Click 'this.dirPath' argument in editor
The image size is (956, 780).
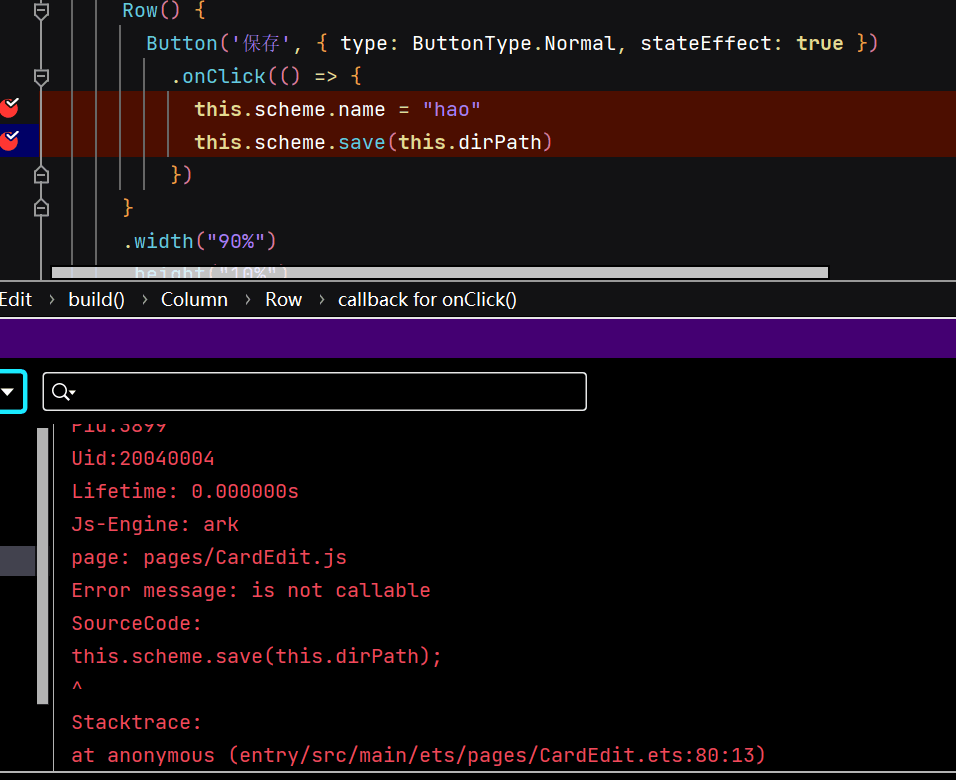[x=470, y=143]
